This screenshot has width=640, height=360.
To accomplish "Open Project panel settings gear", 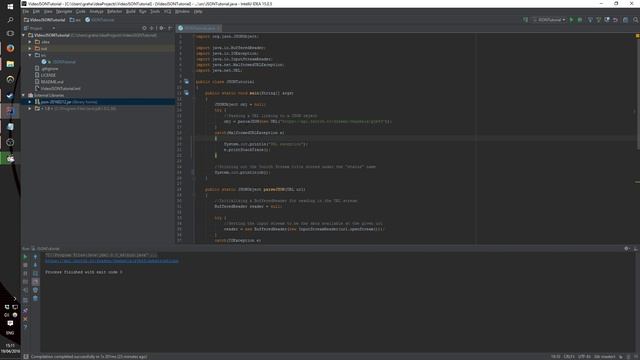I will coord(162,28).
